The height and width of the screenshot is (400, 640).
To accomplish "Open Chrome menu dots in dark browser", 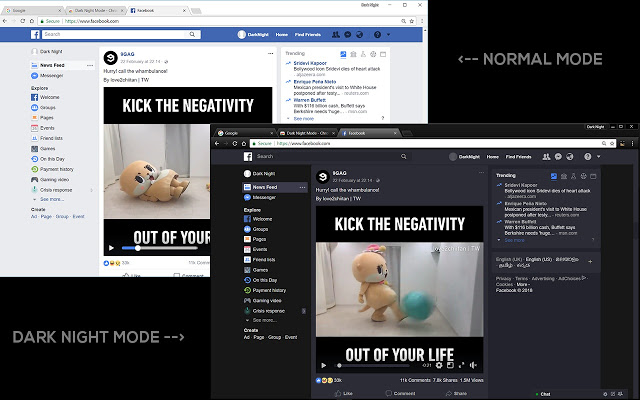I will (x=633, y=144).
